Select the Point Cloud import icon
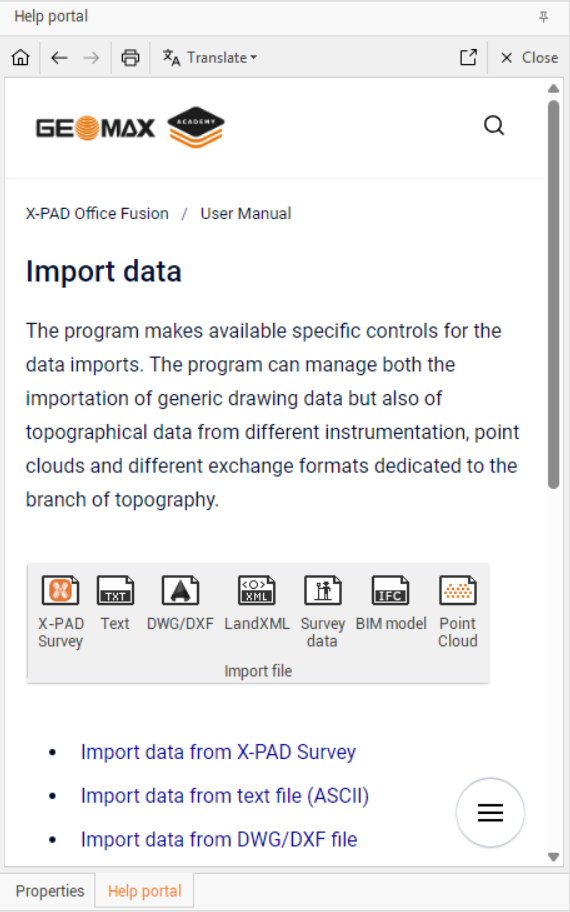Viewport: 570px width, 912px height. click(x=458, y=590)
